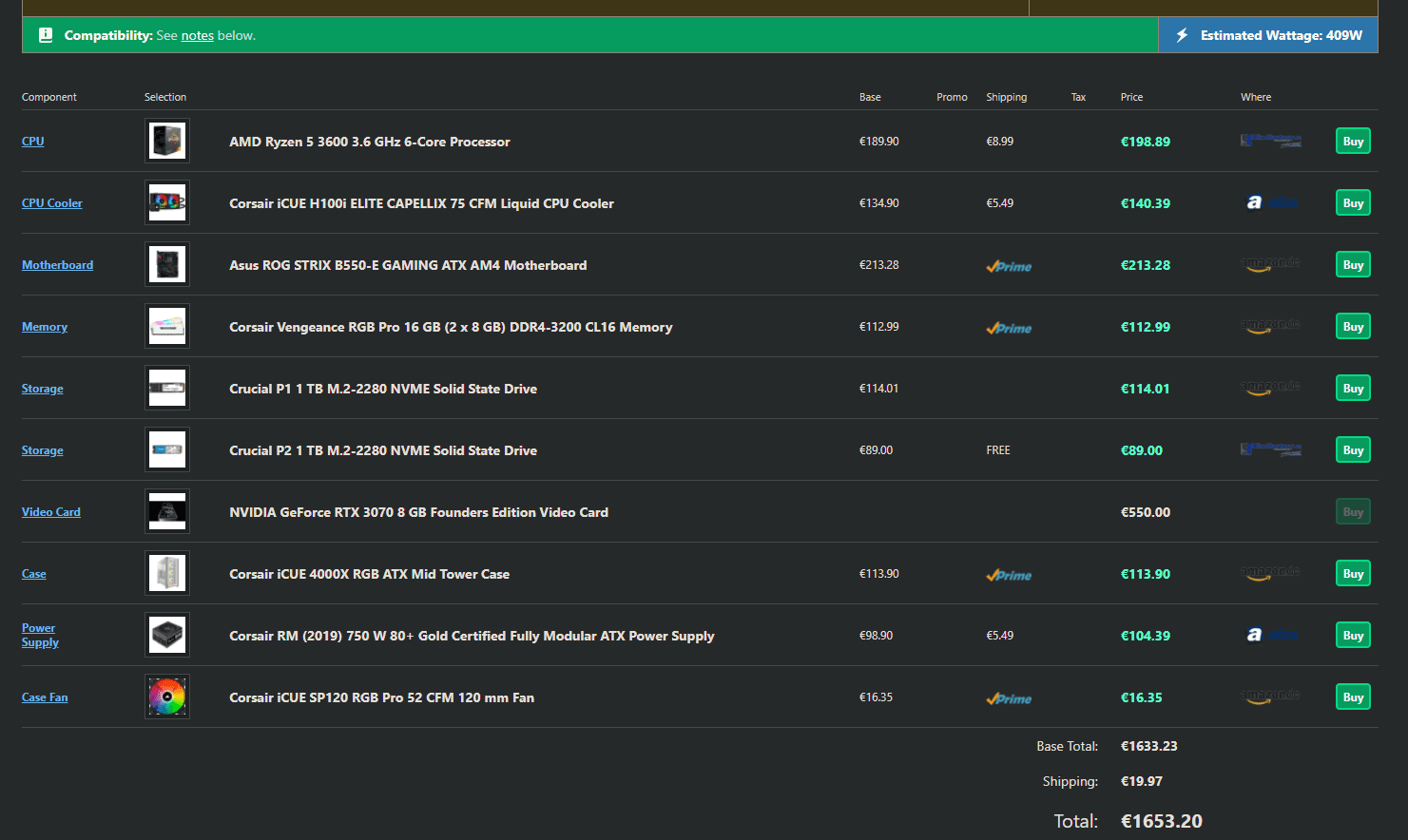Open the Crucial P1 SSD thumbnail image
The width and height of the screenshot is (1408, 840).
[167, 388]
